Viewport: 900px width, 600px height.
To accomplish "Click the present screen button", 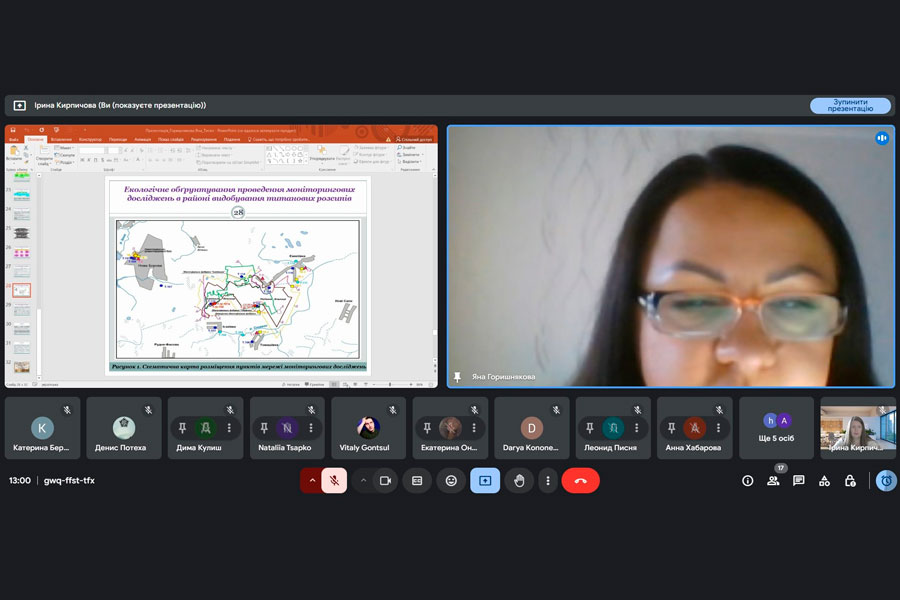I will coord(485,481).
